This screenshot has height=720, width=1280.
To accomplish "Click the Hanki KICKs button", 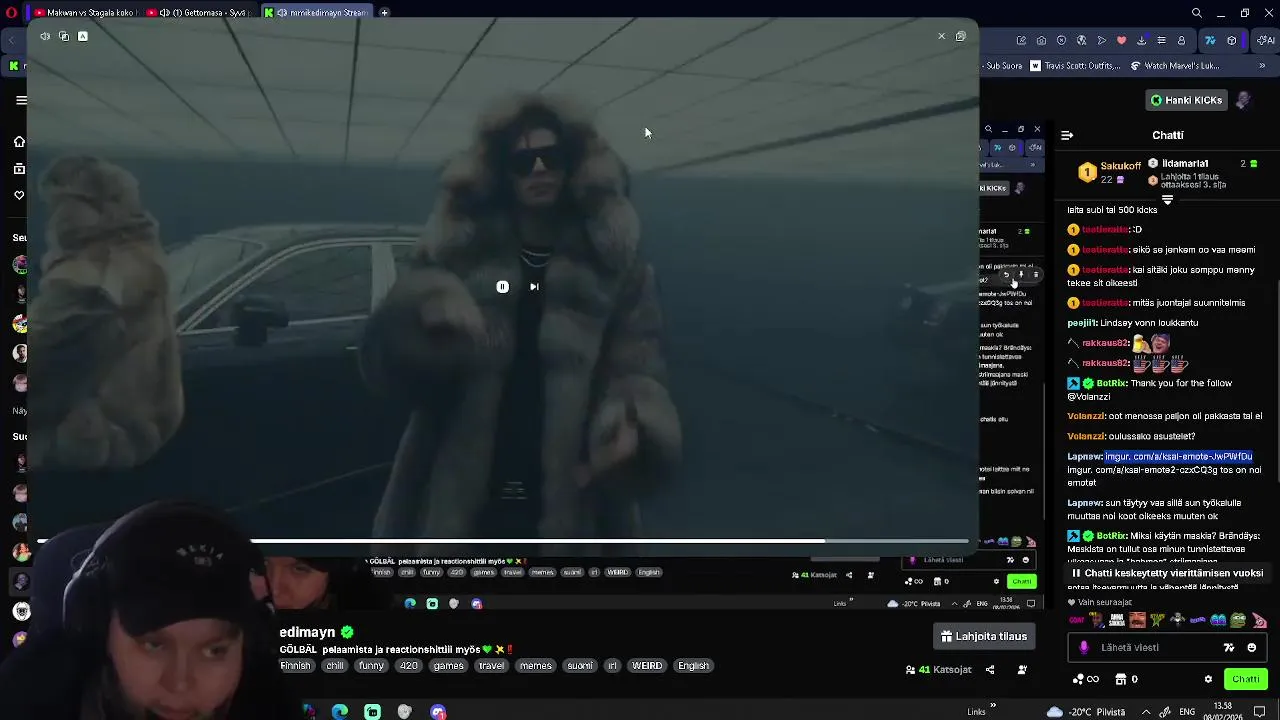I will click(x=1187, y=100).
